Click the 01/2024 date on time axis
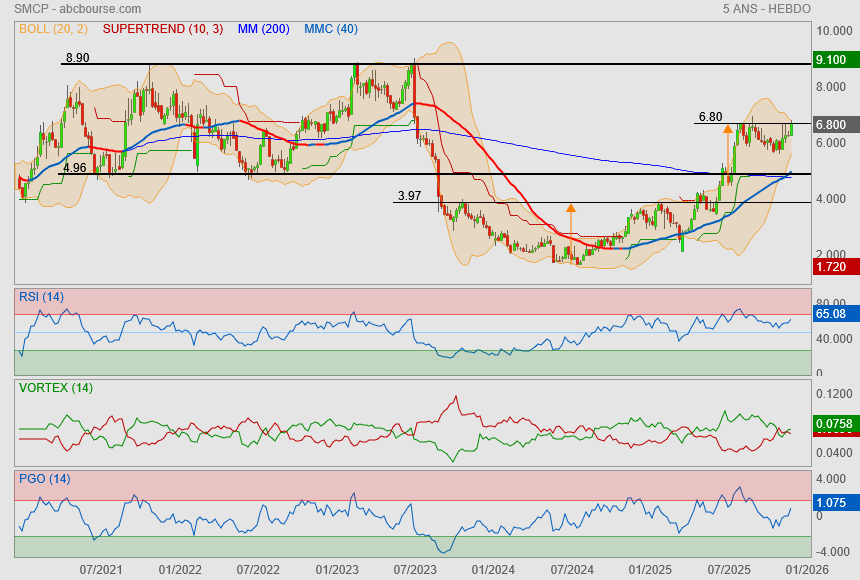The width and height of the screenshot is (860, 580). pyautogui.click(x=492, y=568)
